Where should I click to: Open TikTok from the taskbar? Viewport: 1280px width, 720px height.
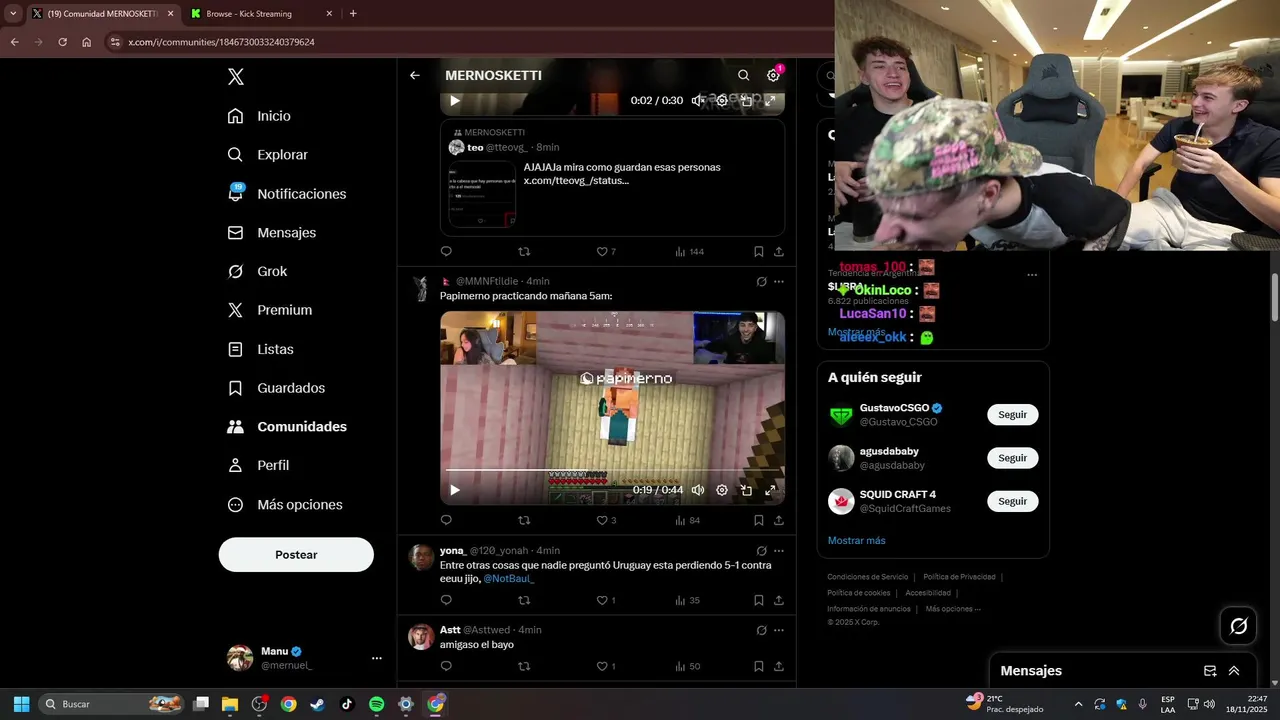[347, 704]
